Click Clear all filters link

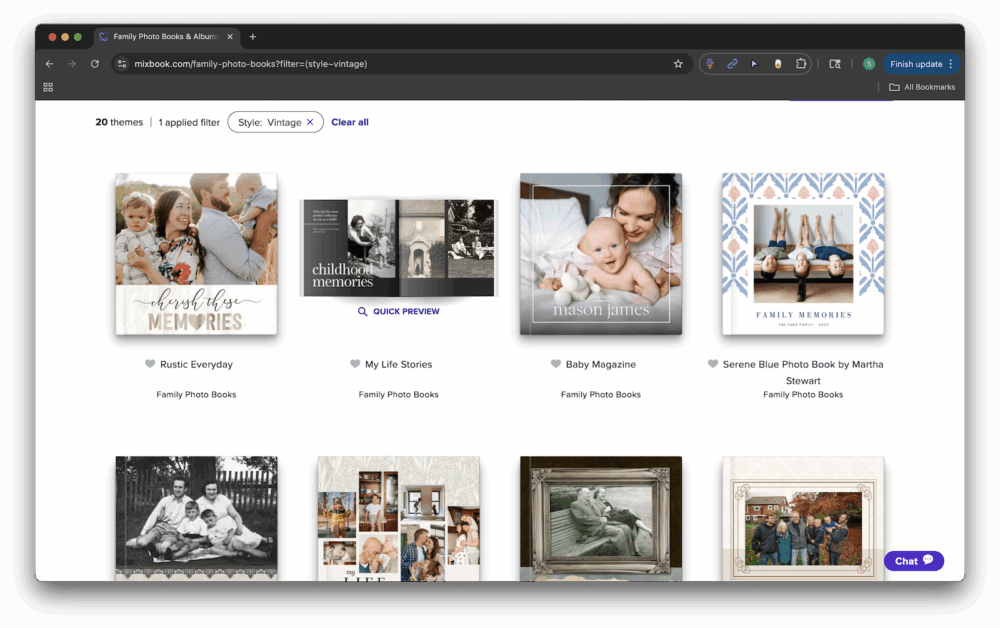pos(349,122)
